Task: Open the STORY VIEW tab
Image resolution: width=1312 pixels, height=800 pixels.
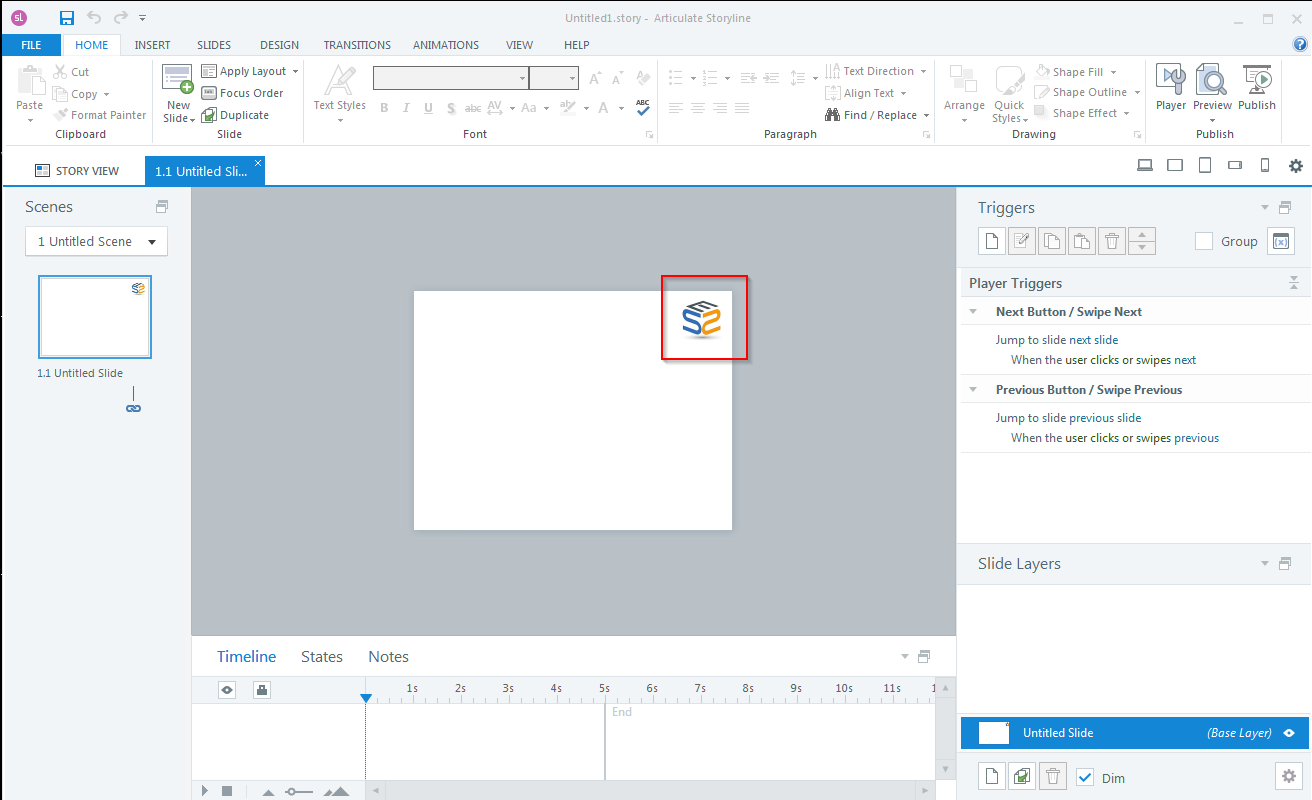Action: point(77,171)
